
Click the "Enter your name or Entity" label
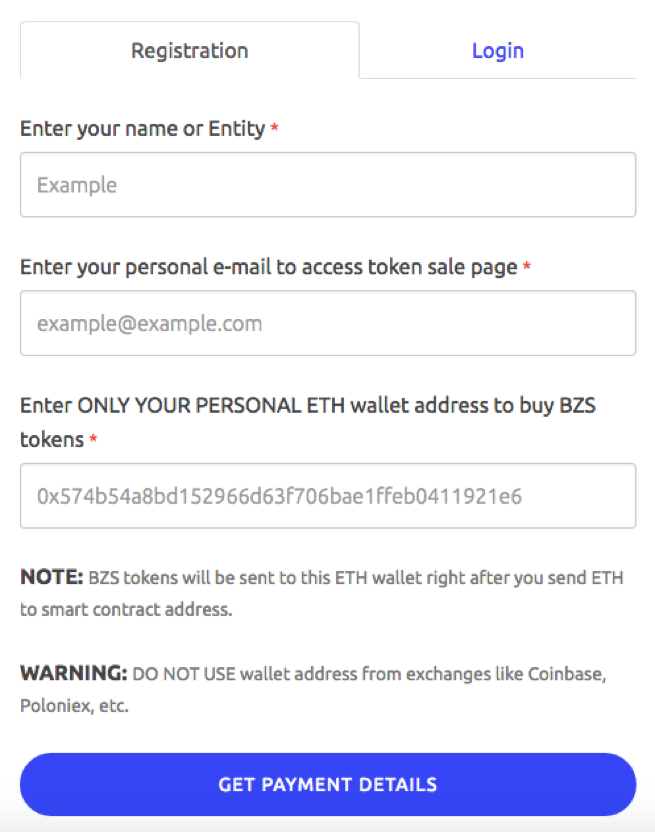click(142, 129)
